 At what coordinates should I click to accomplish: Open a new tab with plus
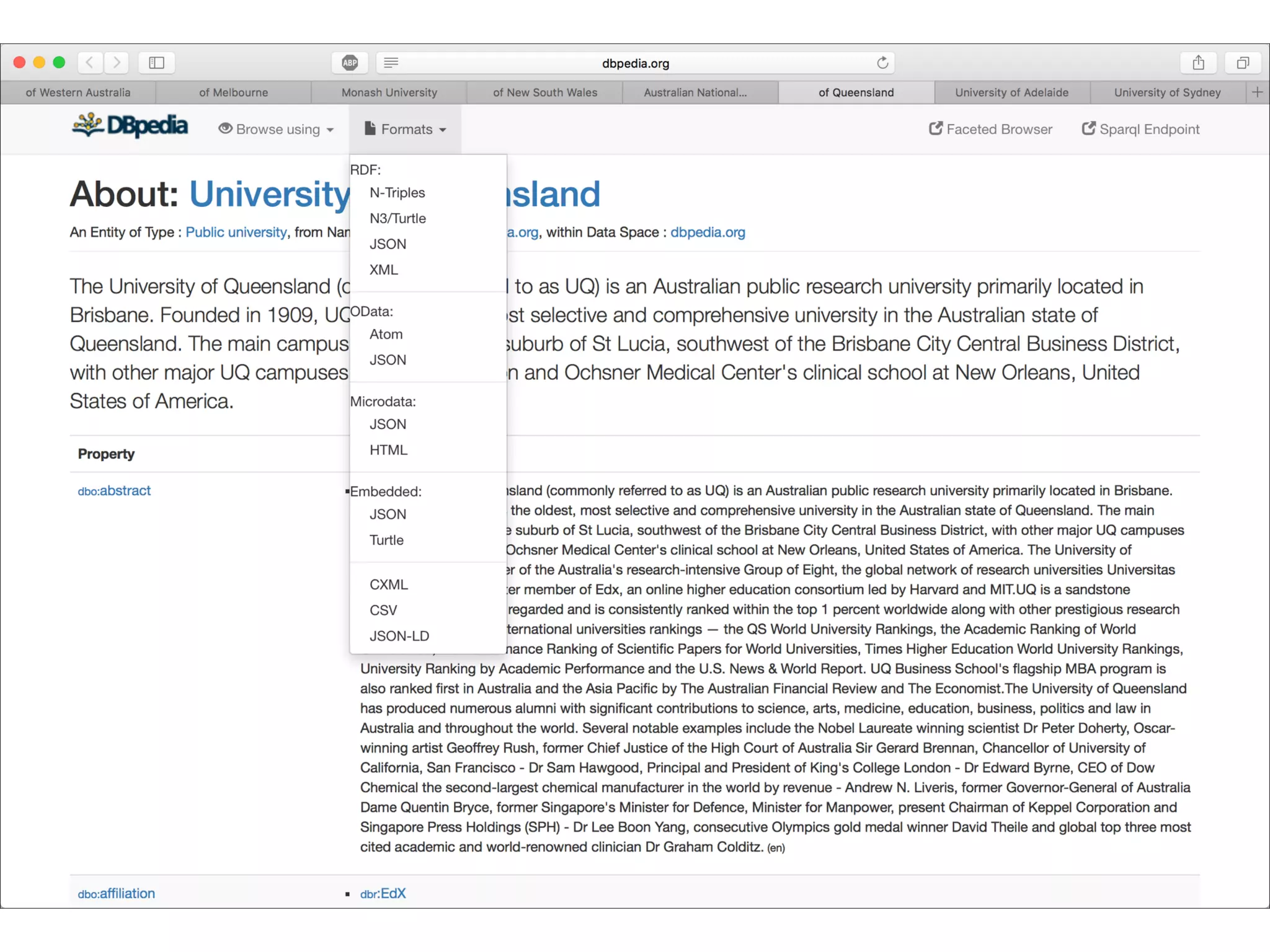point(1257,92)
